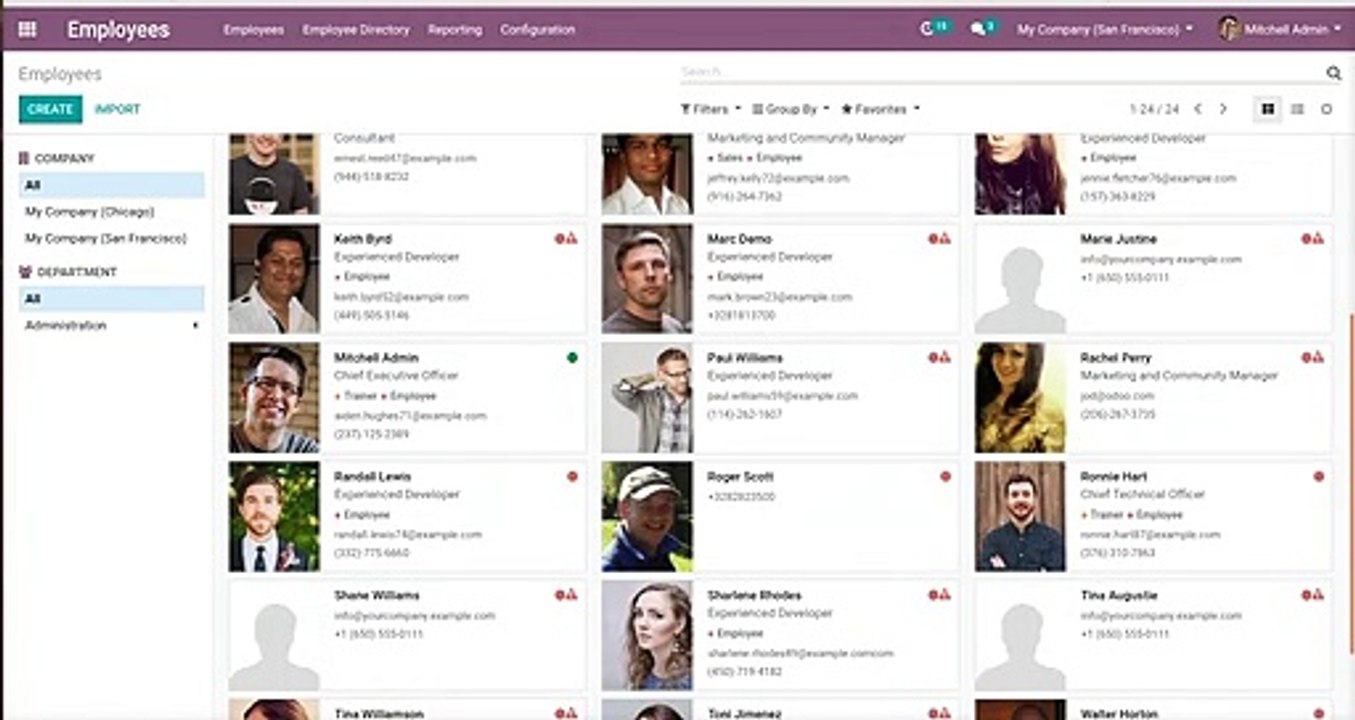This screenshot has height=720, width=1355.
Task: Filter by Administration department
Action: 66,326
